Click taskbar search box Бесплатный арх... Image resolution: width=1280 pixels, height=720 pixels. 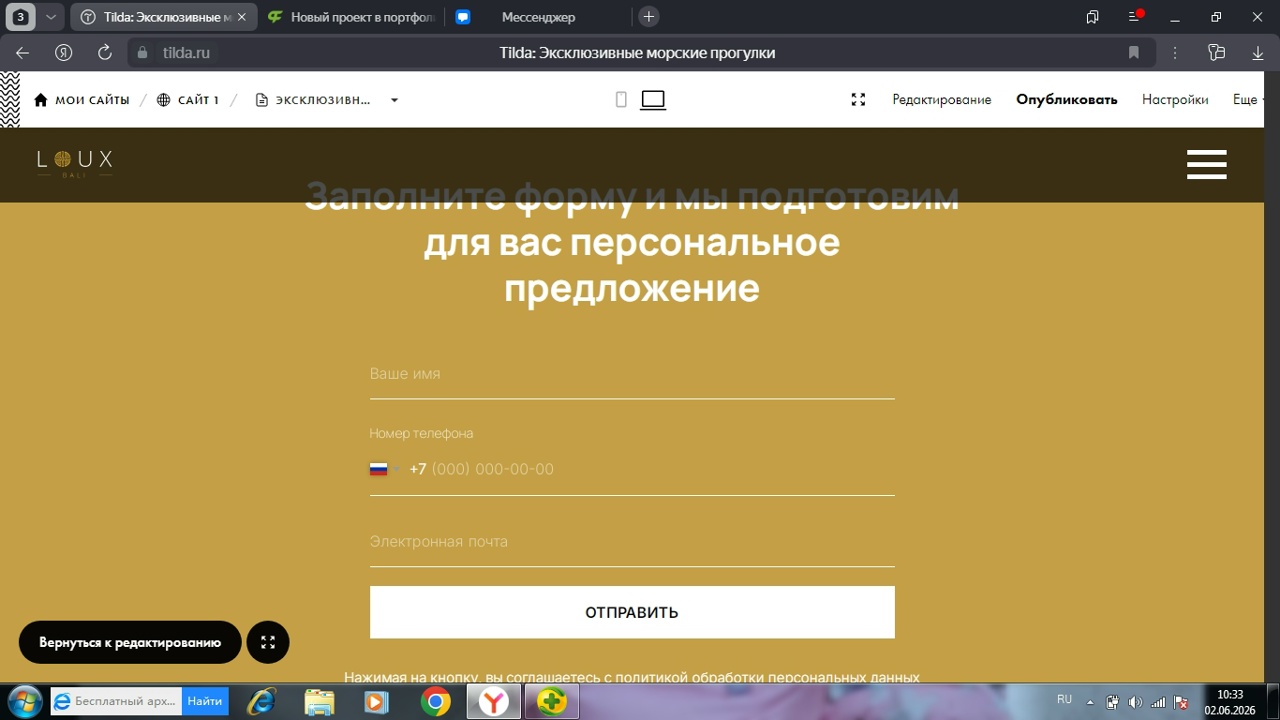116,701
